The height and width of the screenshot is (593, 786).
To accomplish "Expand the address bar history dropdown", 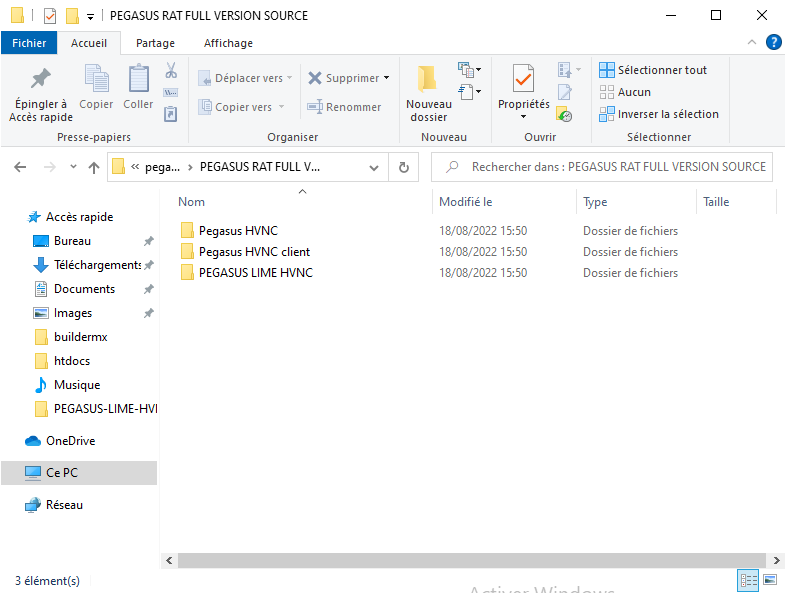I will (374, 167).
